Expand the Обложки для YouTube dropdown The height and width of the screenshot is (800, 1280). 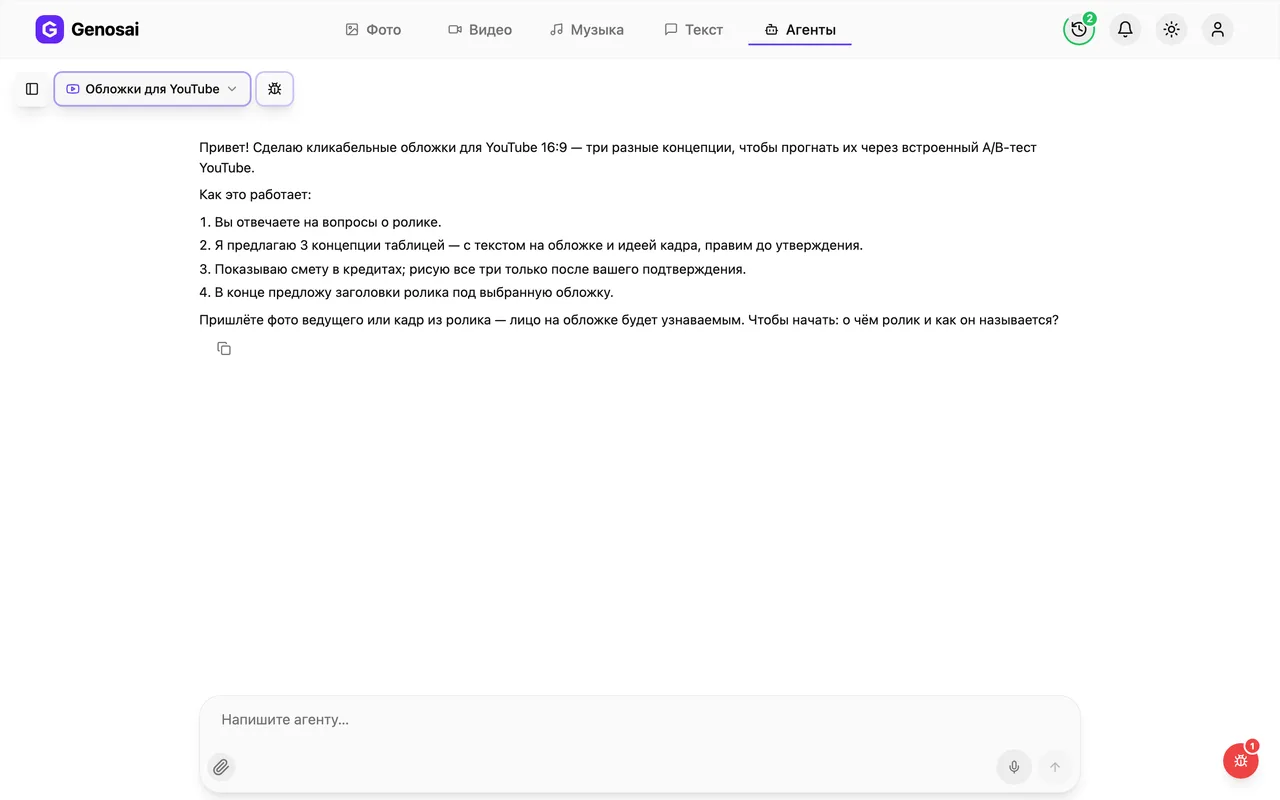click(x=152, y=89)
